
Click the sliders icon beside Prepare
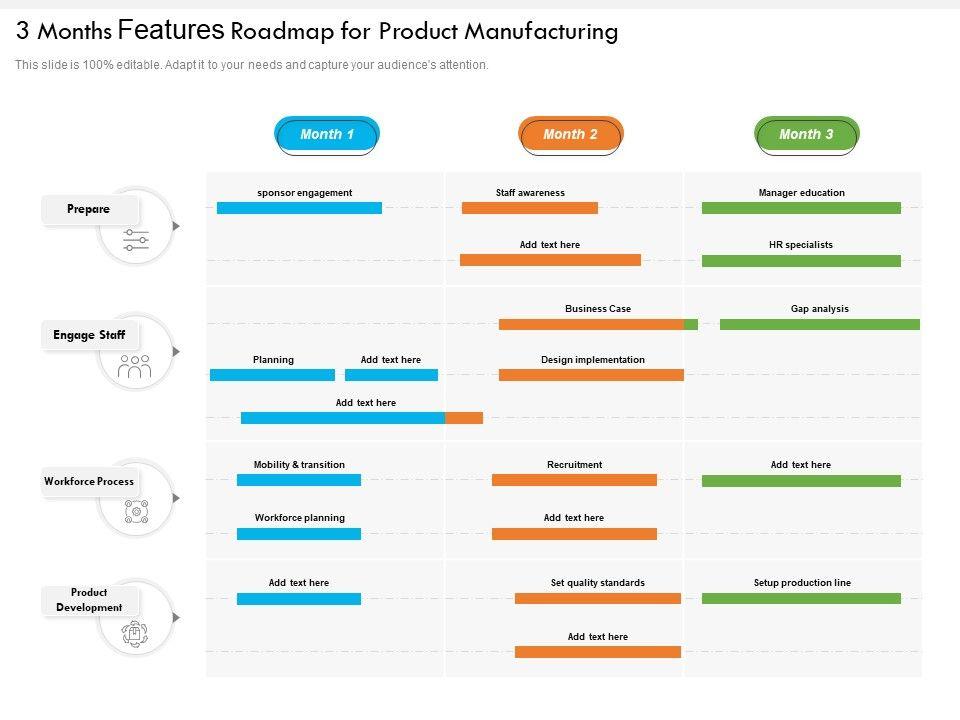pos(136,240)
